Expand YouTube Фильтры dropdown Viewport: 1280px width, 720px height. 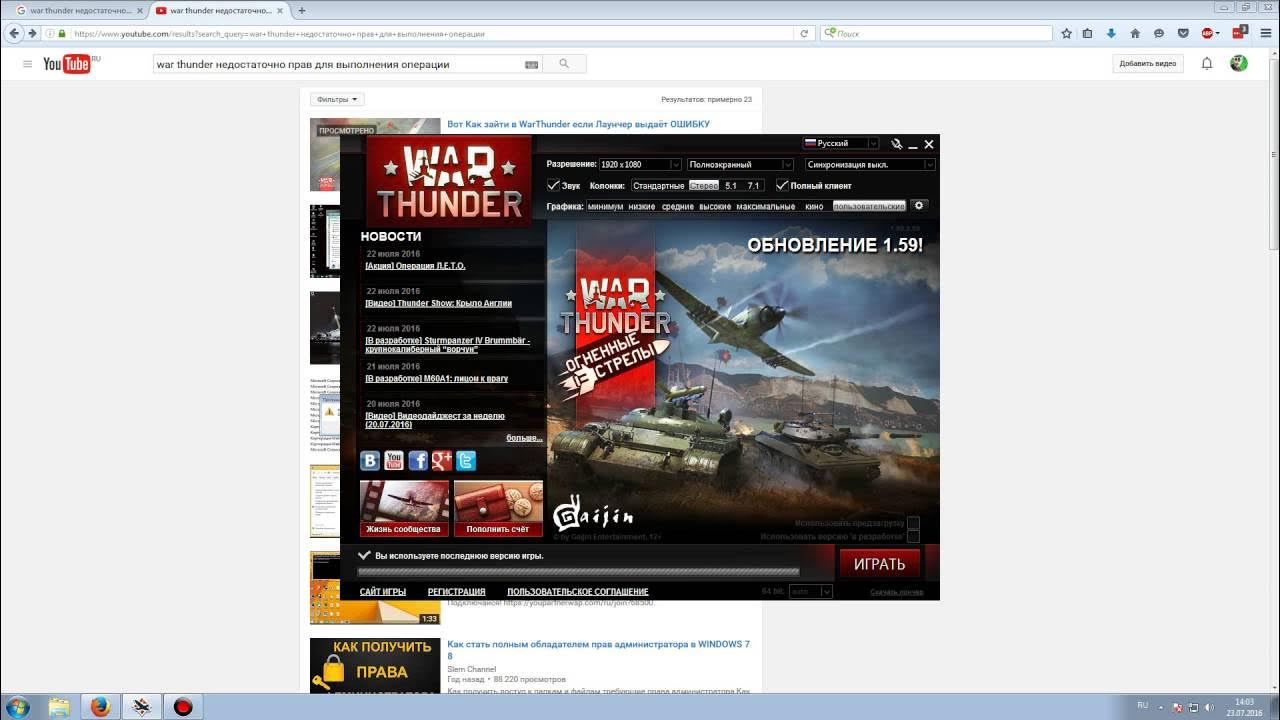[337, 99]
